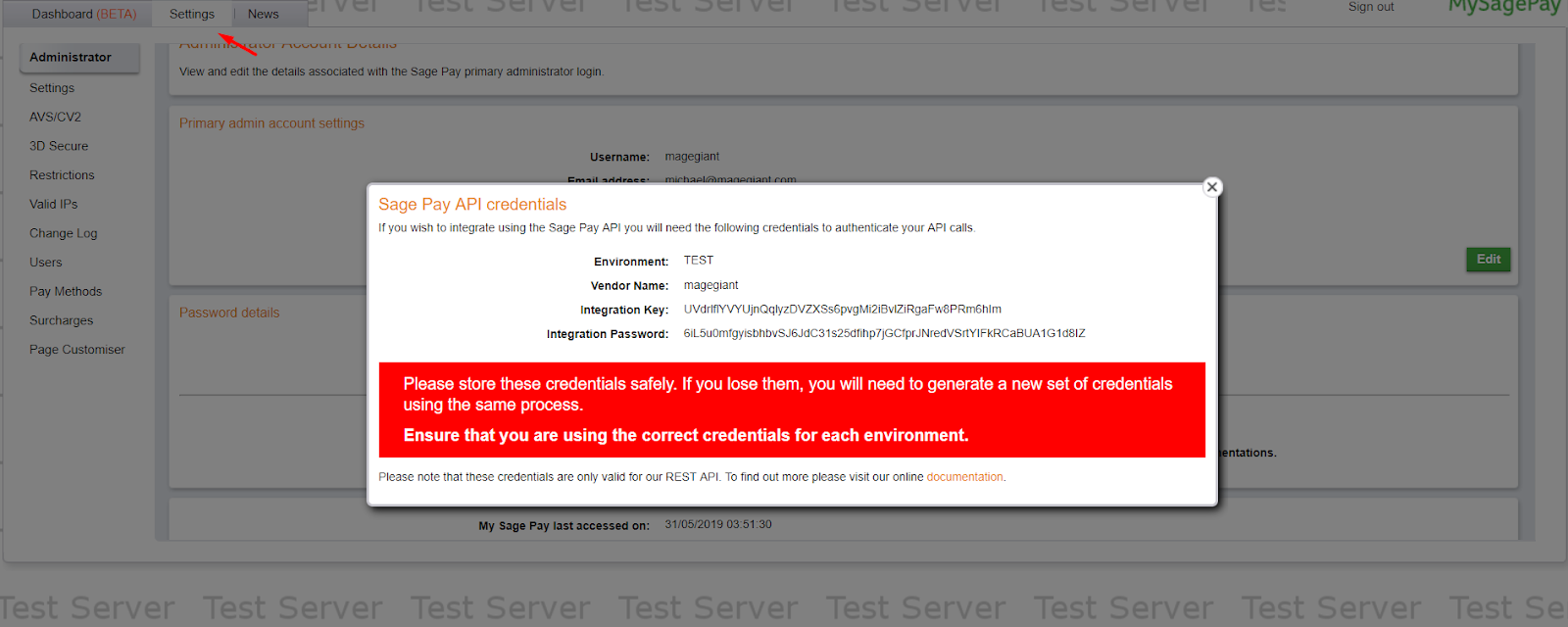Click the Password details heading
The height and width of the screenshot is (627, 1568).
229,313
